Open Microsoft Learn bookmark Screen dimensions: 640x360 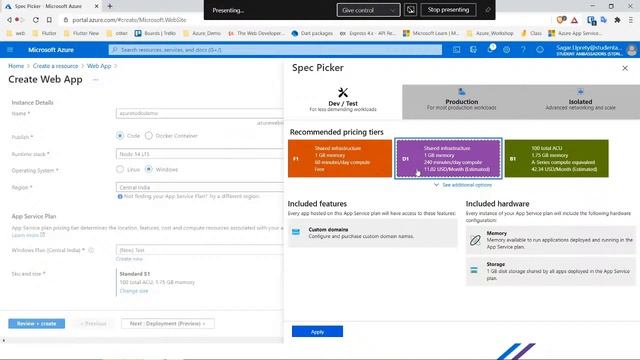pos(431,33)
